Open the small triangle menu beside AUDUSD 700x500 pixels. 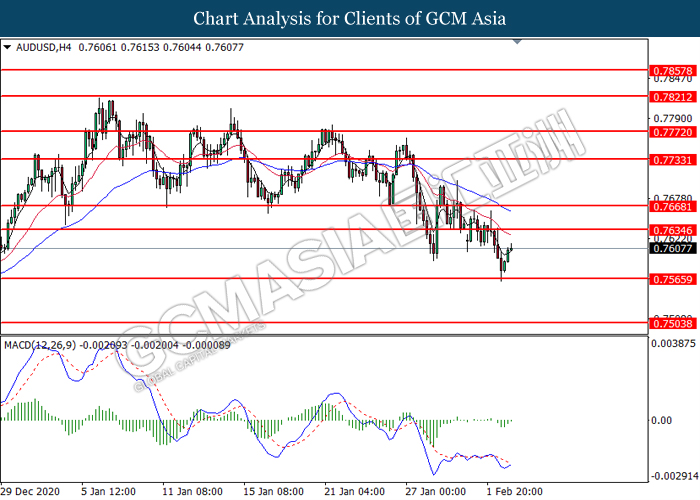pos(7,47)
